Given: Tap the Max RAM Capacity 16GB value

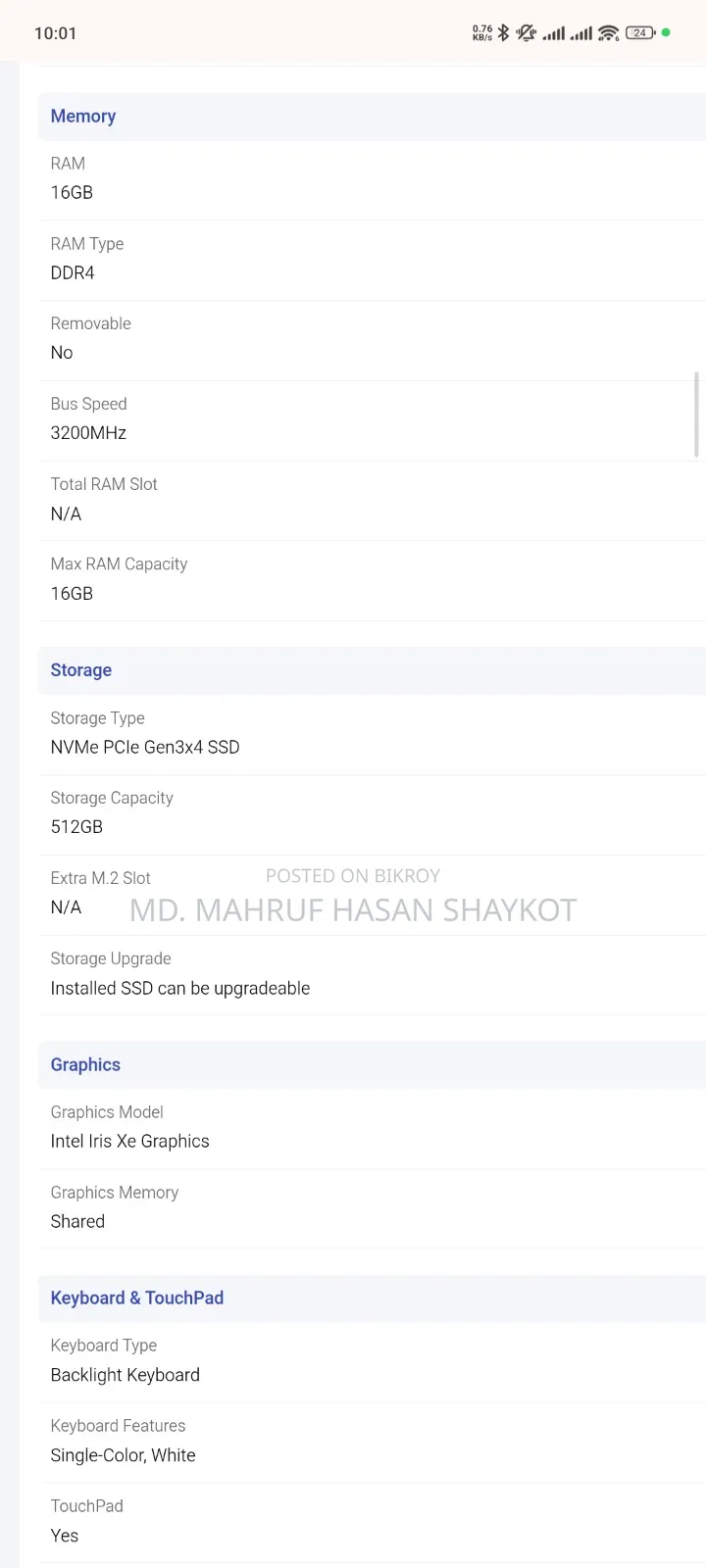Looking at the screenshot, I should pos(72,594).
